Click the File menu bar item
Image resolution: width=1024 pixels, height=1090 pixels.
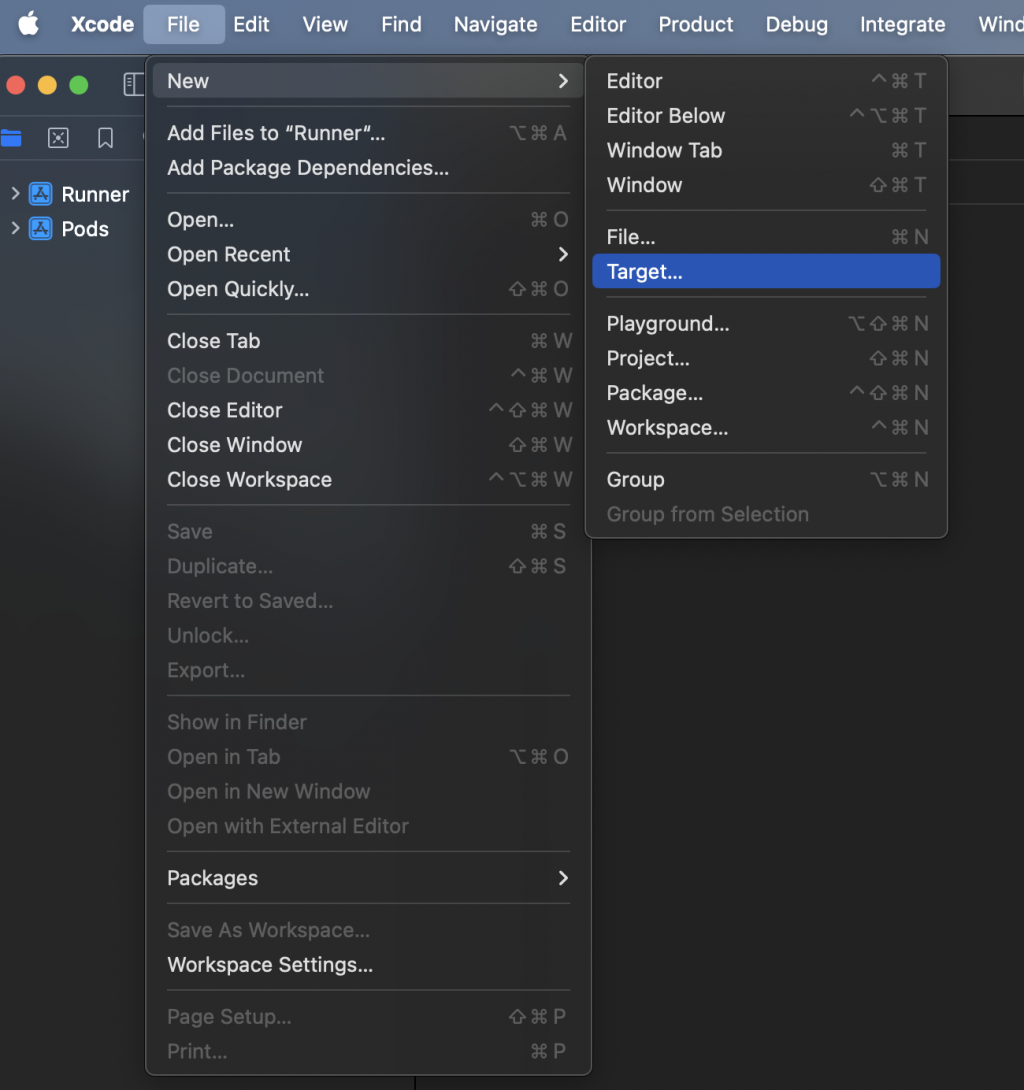tap(184, 24)
